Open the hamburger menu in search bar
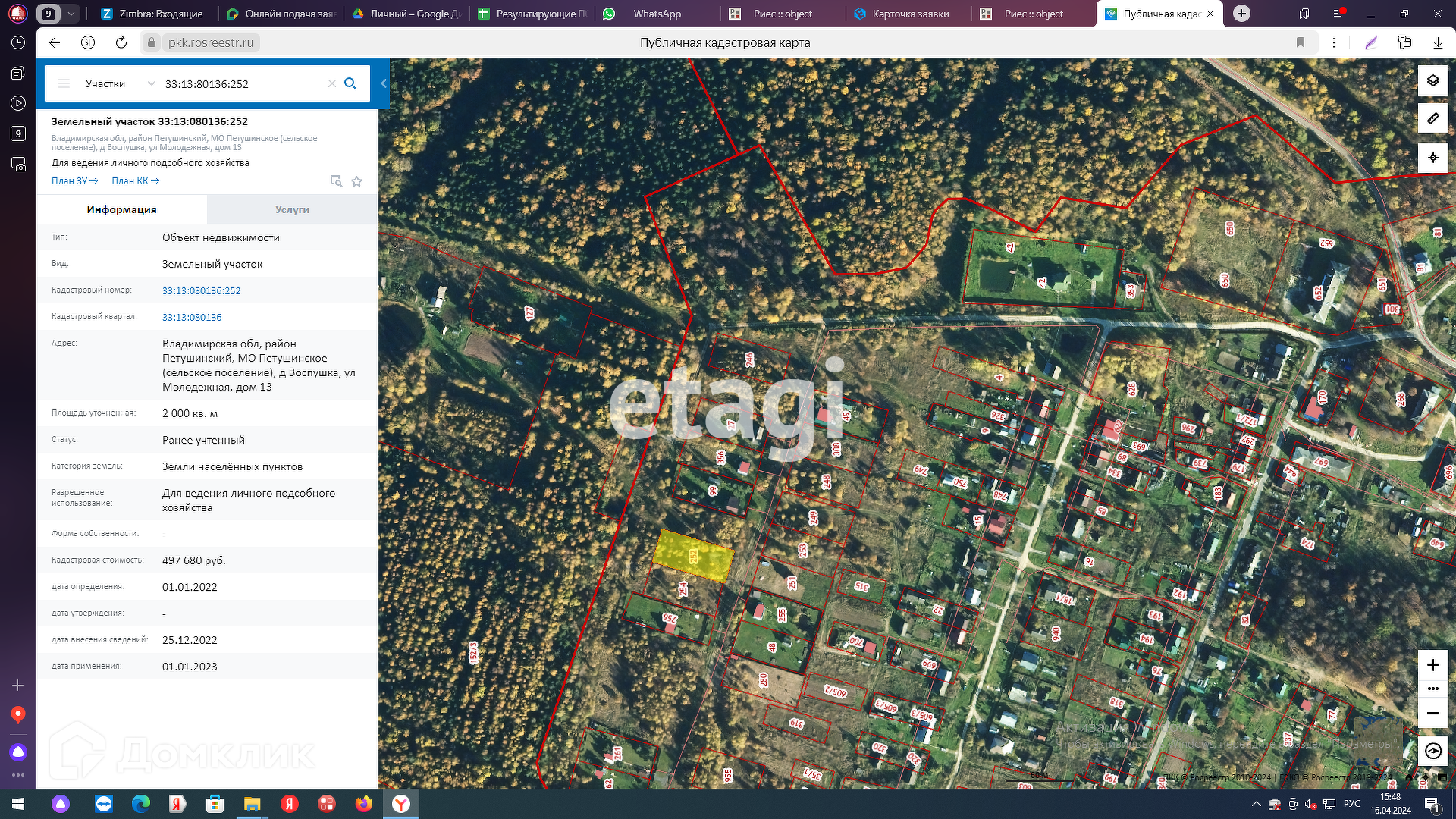 click(64, 83)
